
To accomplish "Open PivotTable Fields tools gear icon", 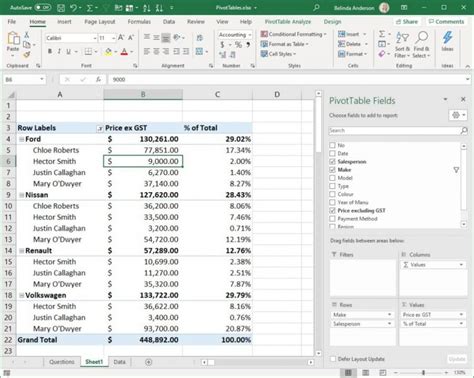I will [x=456, y=115].
